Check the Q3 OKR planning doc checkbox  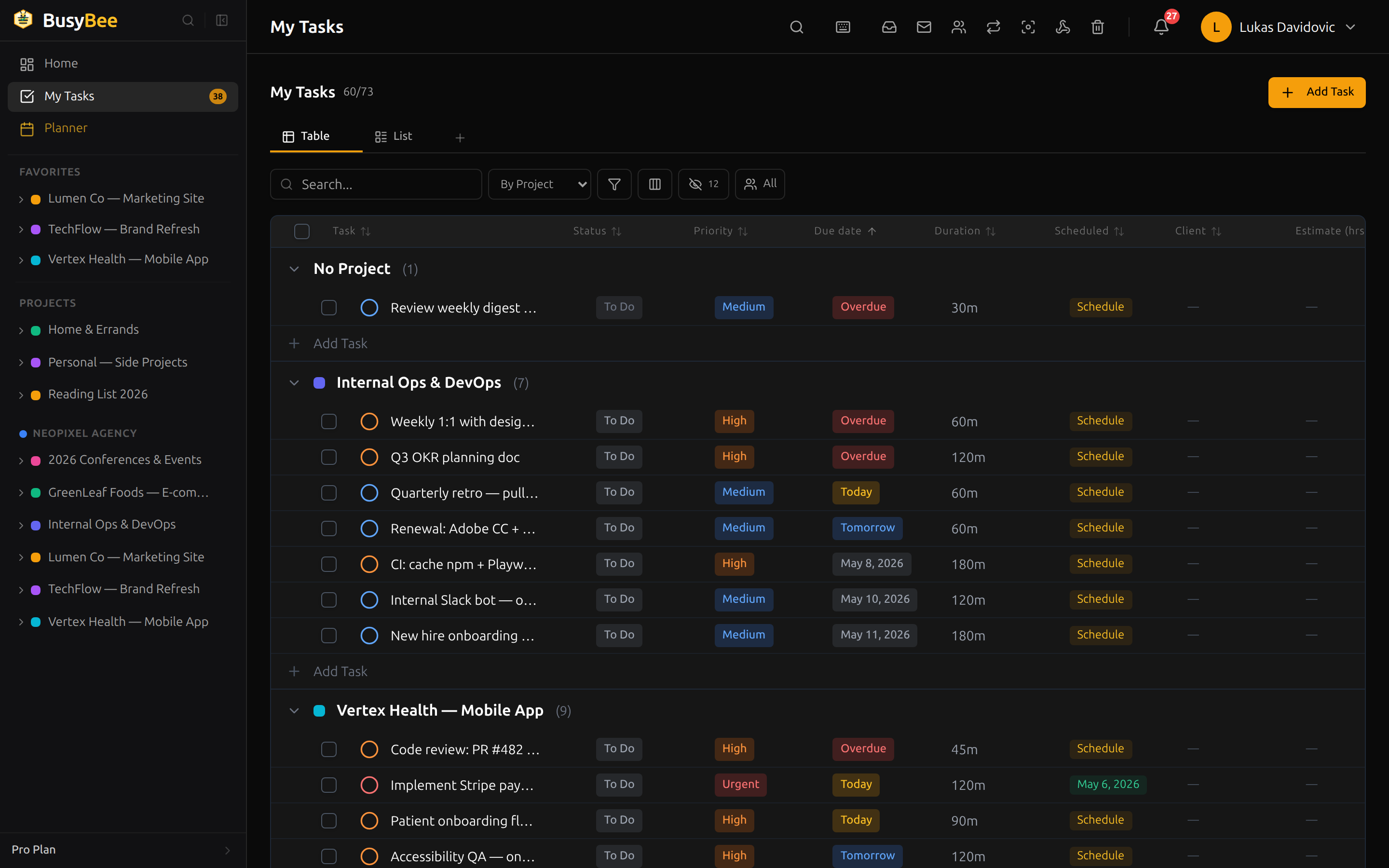click(x=329, y=458)
